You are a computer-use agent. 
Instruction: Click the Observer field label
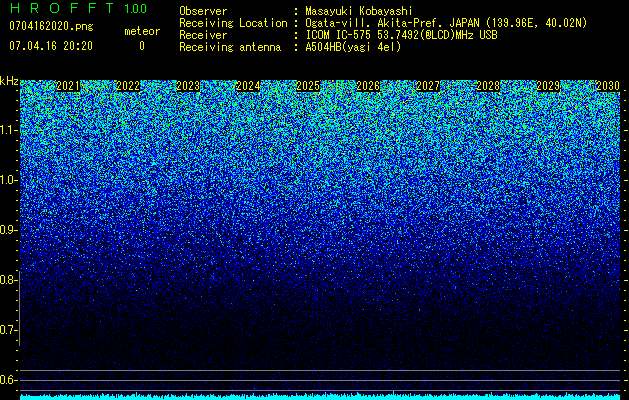click(203, 11)
